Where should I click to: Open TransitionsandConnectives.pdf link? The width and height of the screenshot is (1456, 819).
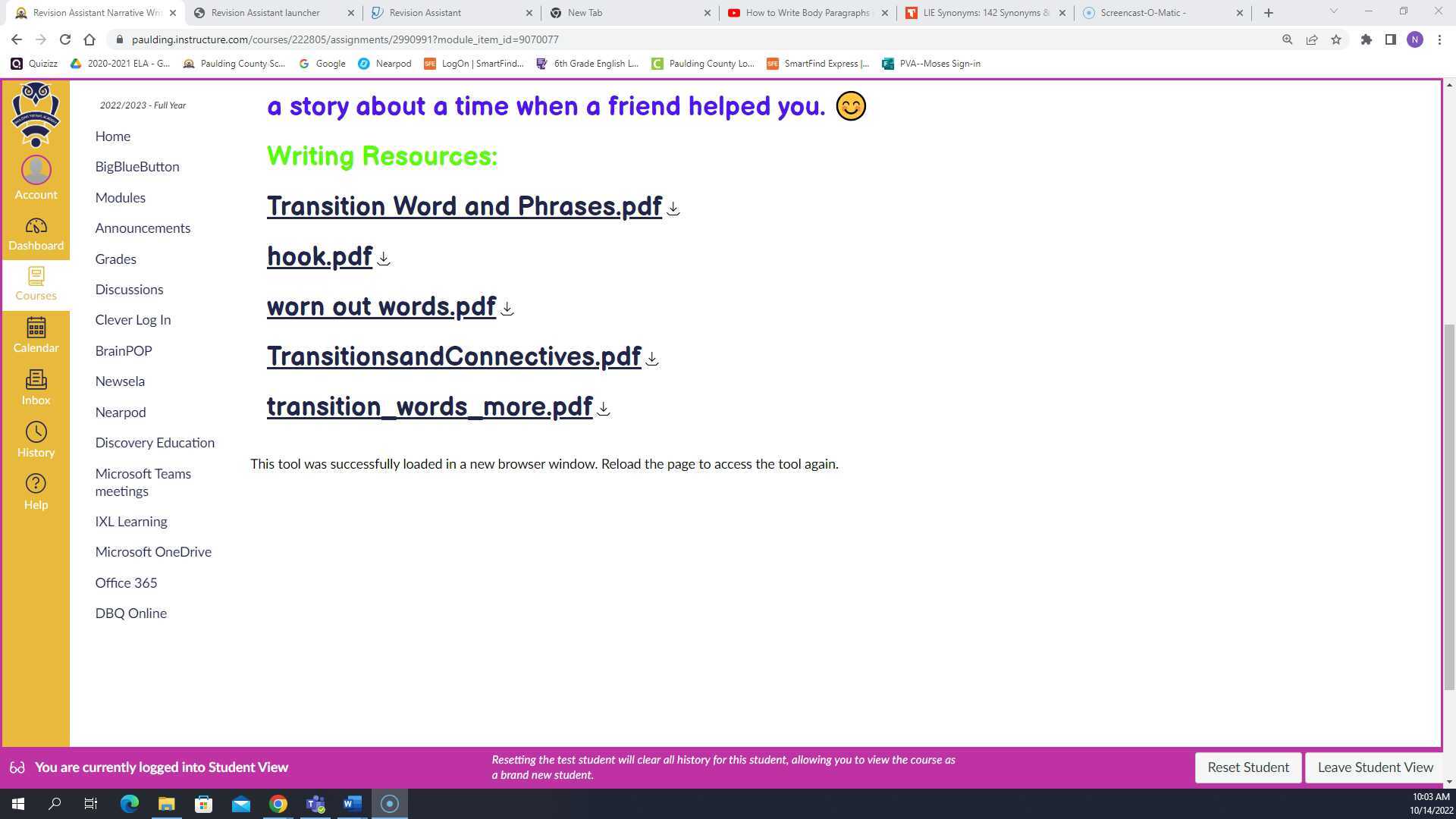(453, 356)
